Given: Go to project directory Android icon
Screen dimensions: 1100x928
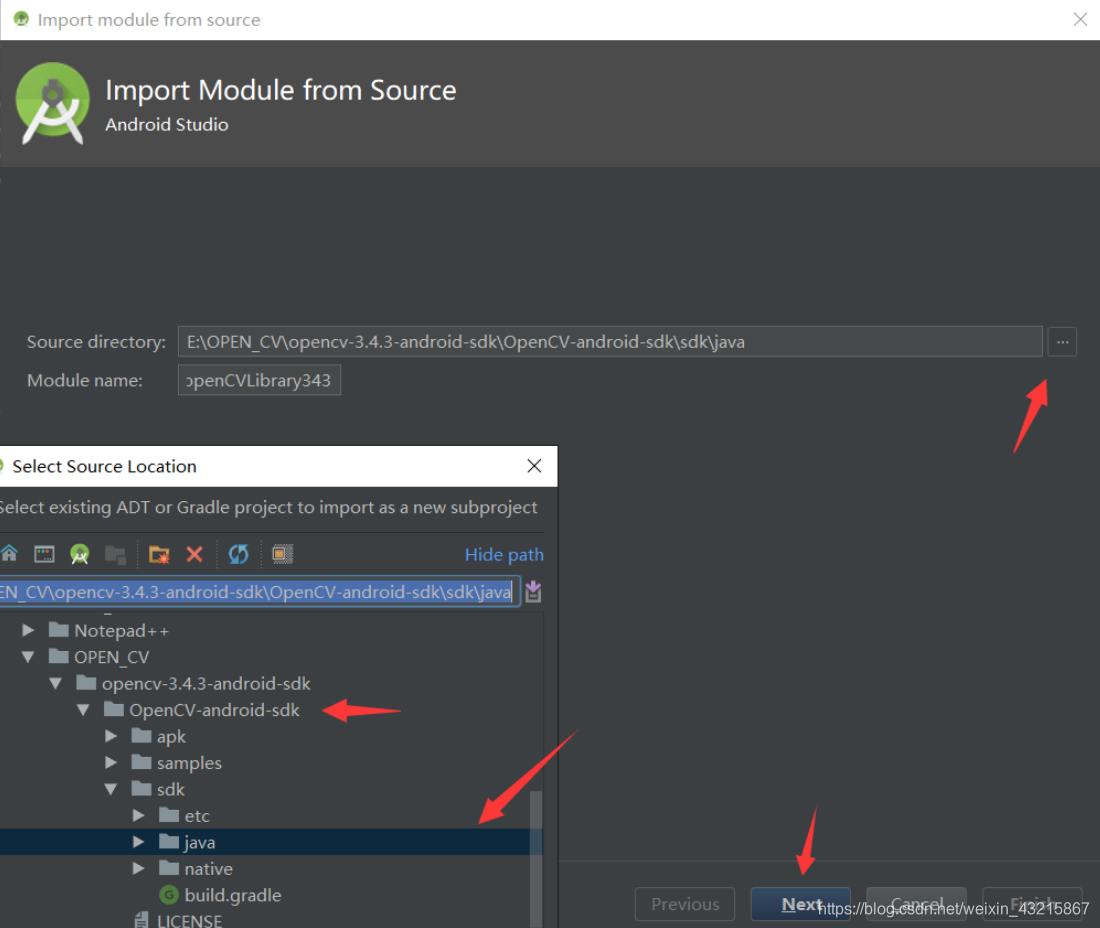Looking at the screenshot, I should coord(80,554).
